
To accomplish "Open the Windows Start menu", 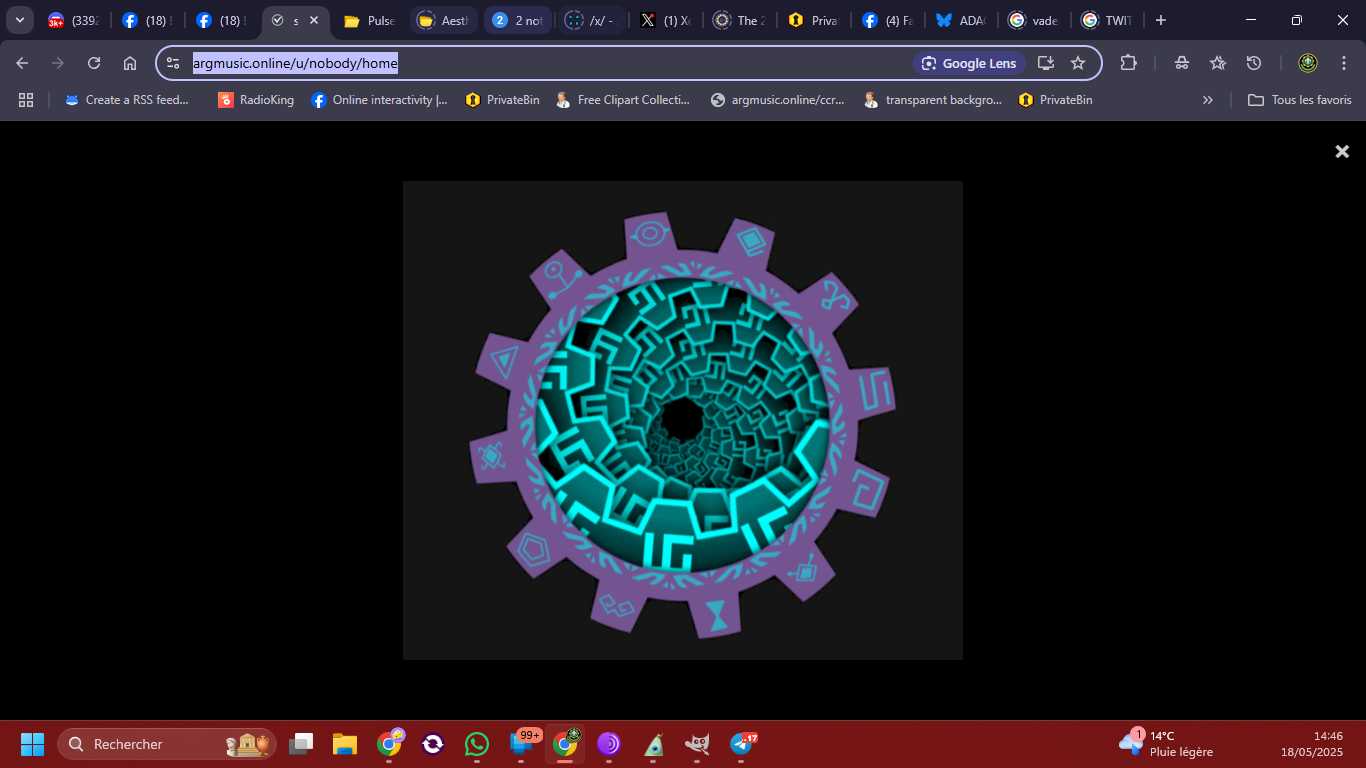I will click(x=32, y=744).
